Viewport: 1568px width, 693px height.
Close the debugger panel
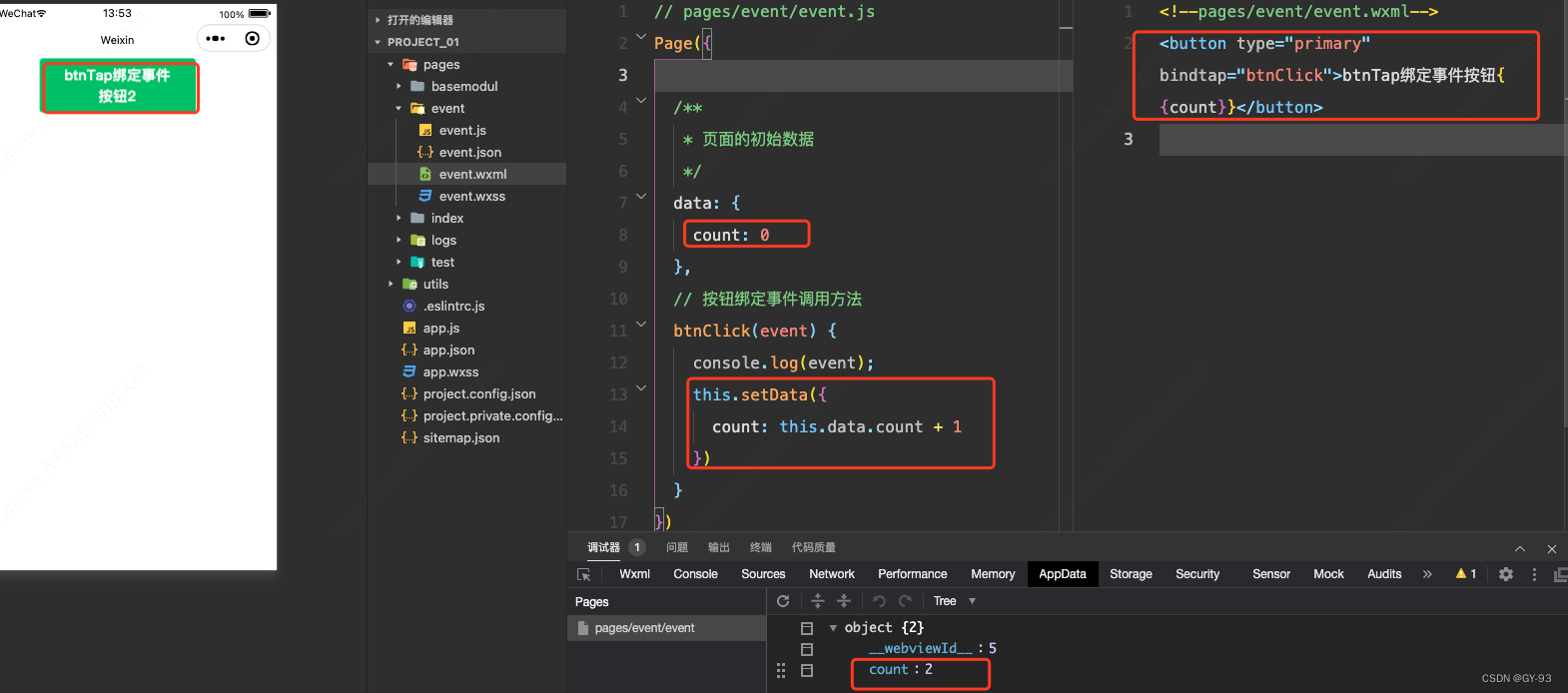pos(1552,549)
